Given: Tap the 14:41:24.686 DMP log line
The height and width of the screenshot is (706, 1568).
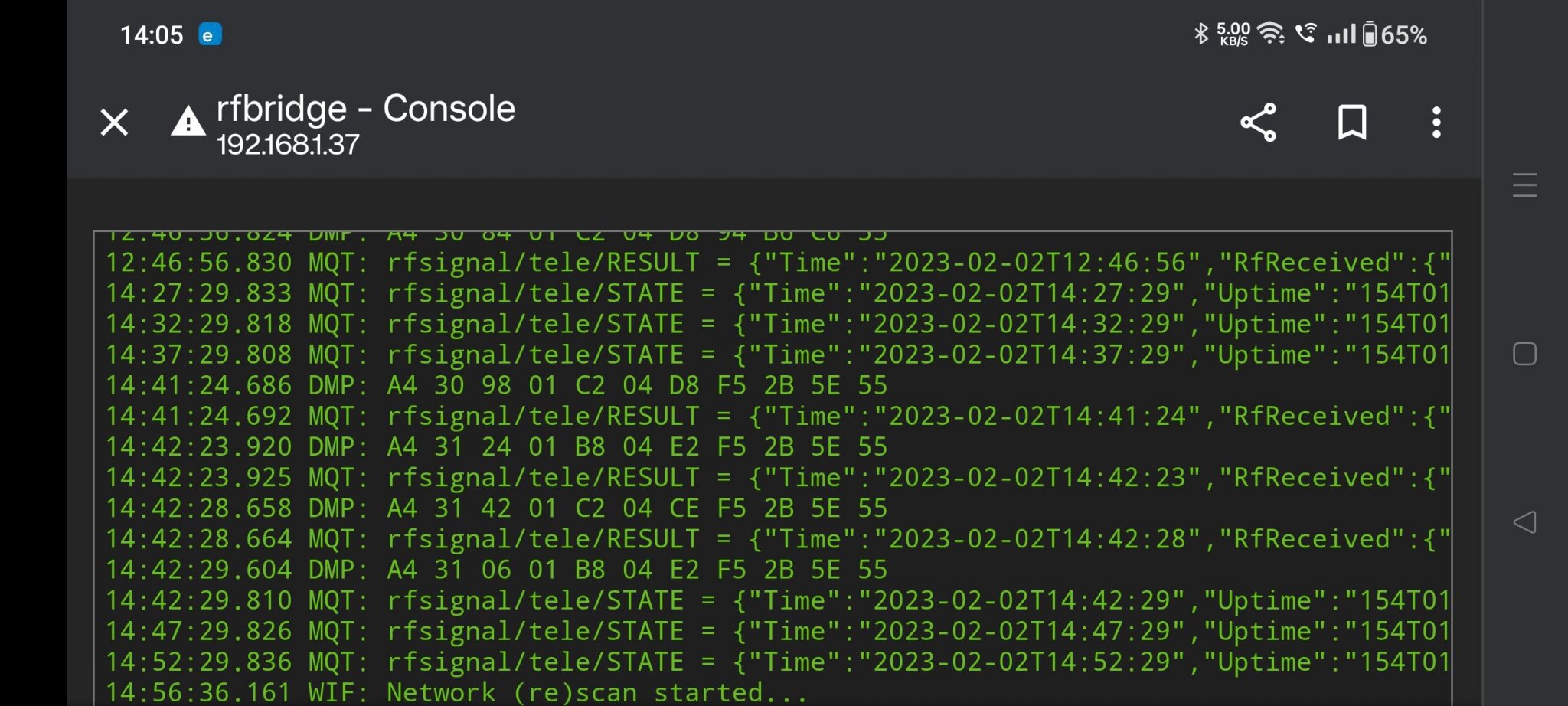Looking at the screenshot, I should [496, 385].
